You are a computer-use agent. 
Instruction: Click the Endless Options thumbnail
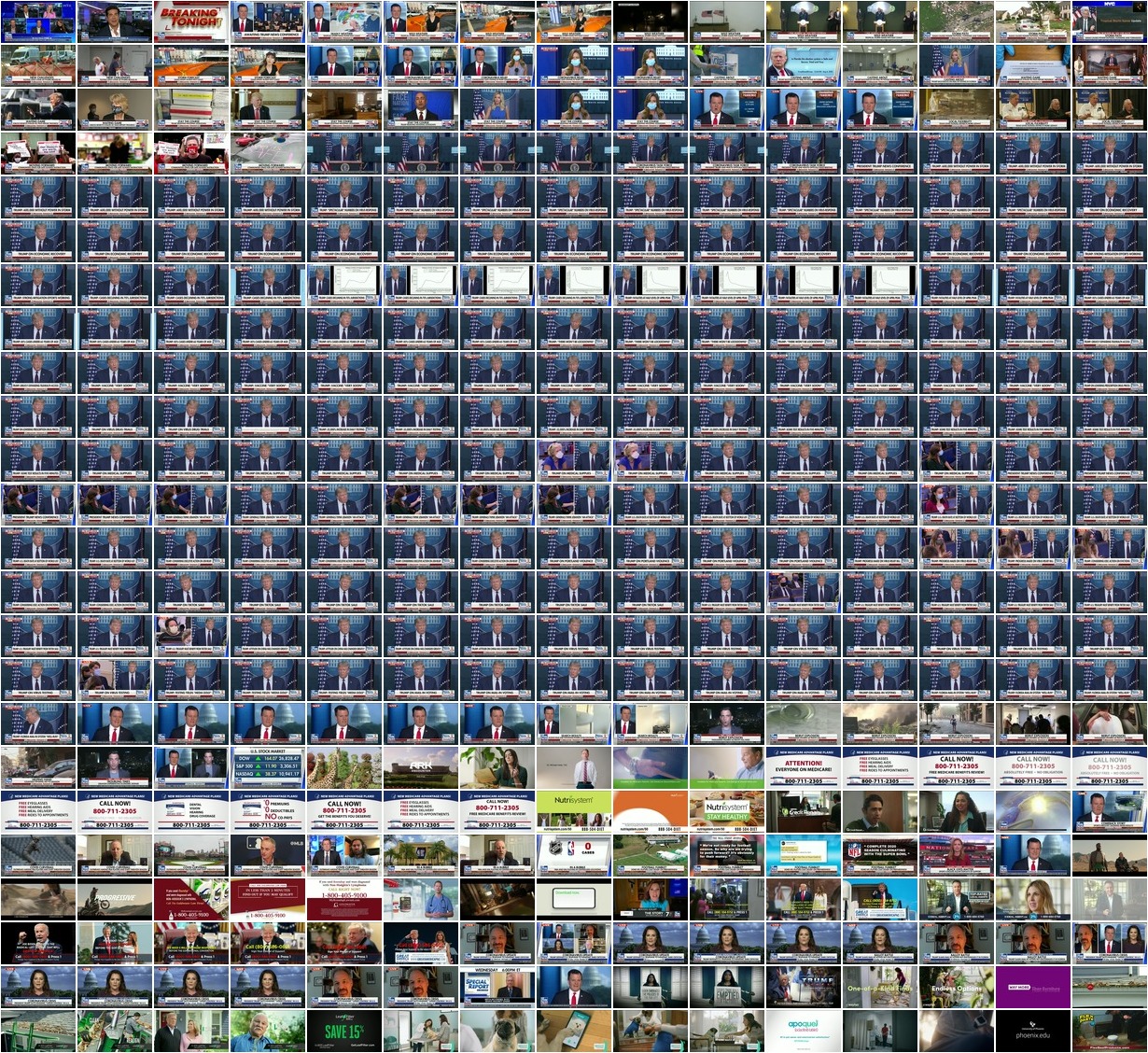click(x=956, y=986)
